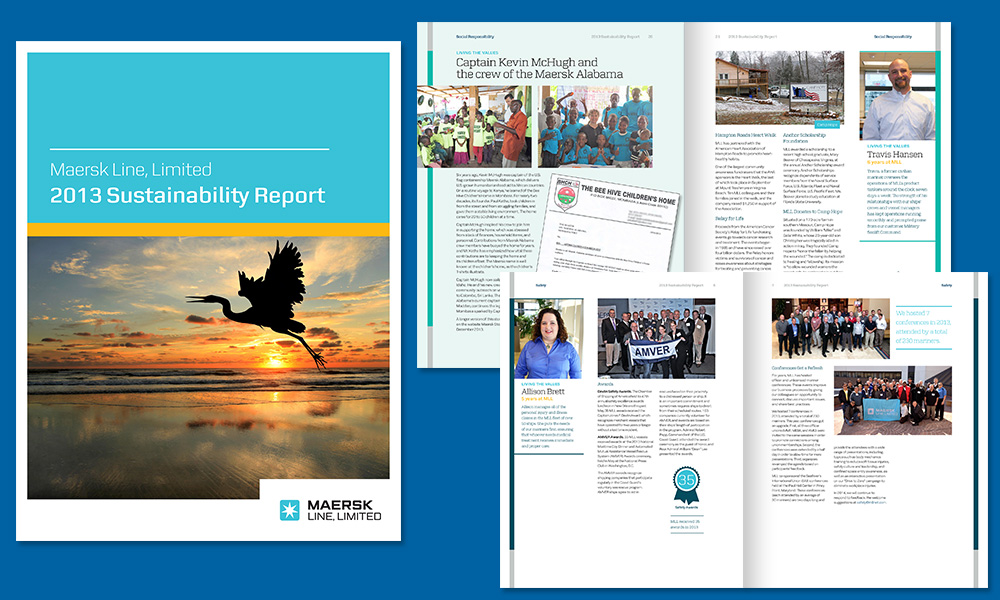The height and width of the screenshot is (600, 1000).
Task: Select the "Allison Brett" name heading
Action: [543, 391]
